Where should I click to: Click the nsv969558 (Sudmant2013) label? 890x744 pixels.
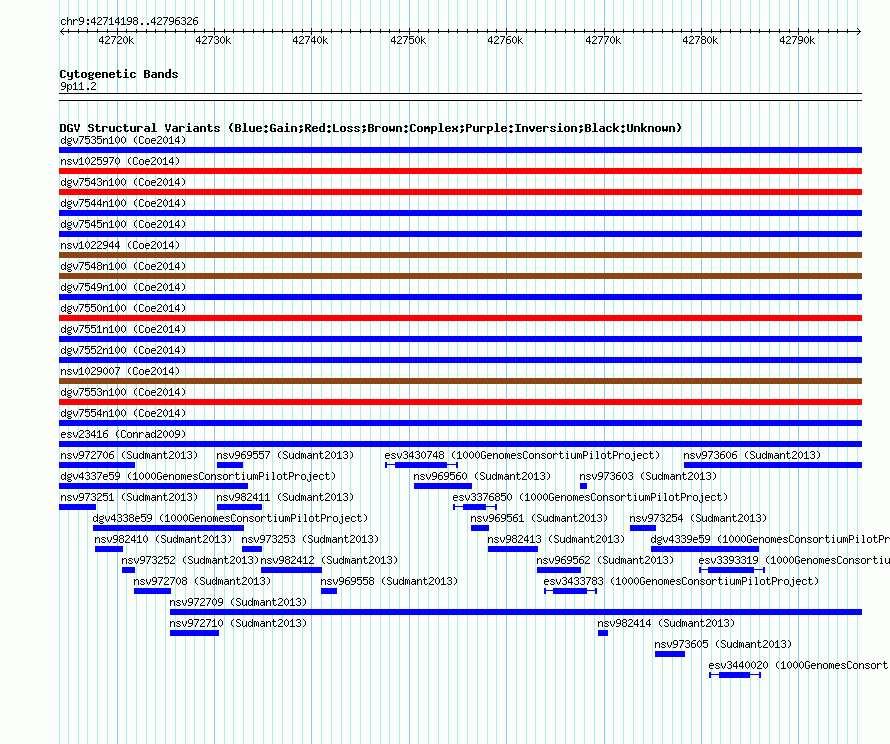(x=389, y=581)
